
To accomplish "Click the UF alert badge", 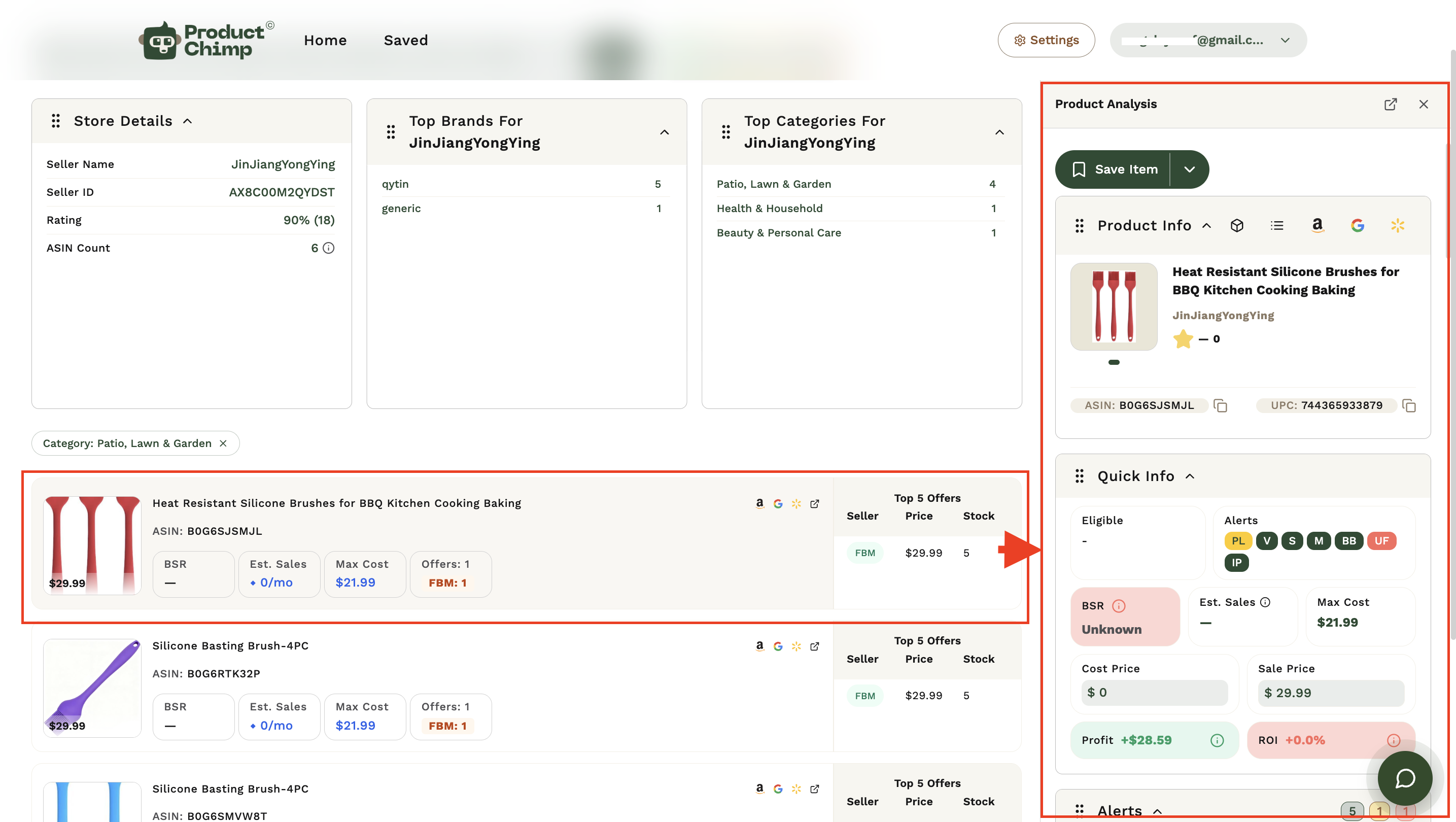I will point(1381,541).
